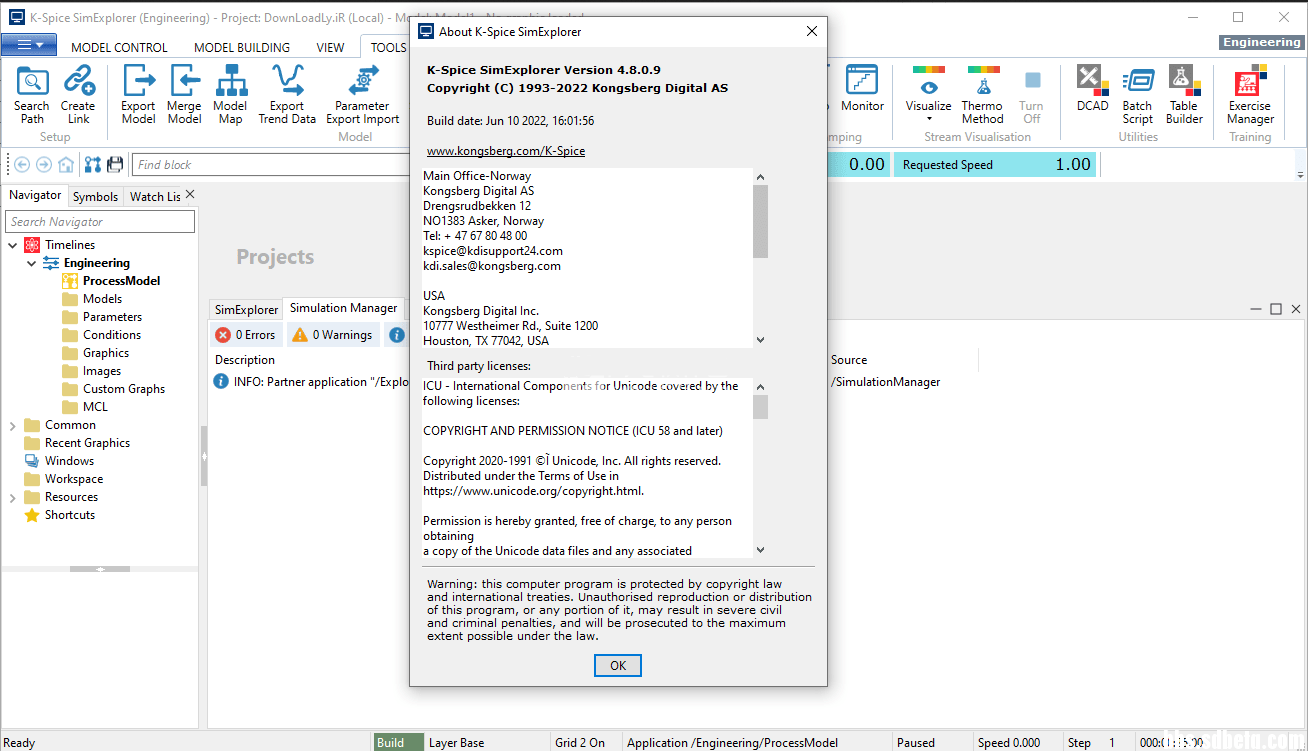Image resolution: width=1308 pixels, height=751 pixels.
Task: Click "Layer Base" in the status bar
Action: [x=456, y=743]
